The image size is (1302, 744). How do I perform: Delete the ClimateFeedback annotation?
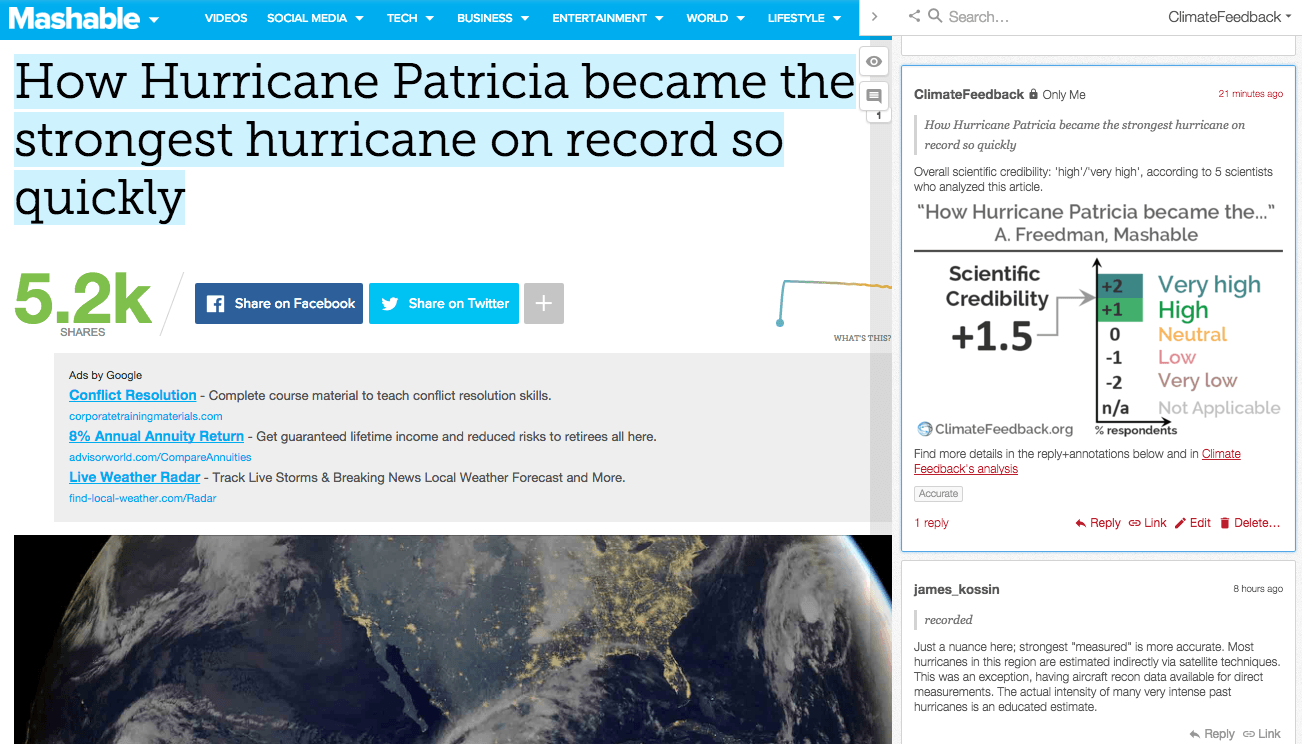click(x=1250, y=523)
